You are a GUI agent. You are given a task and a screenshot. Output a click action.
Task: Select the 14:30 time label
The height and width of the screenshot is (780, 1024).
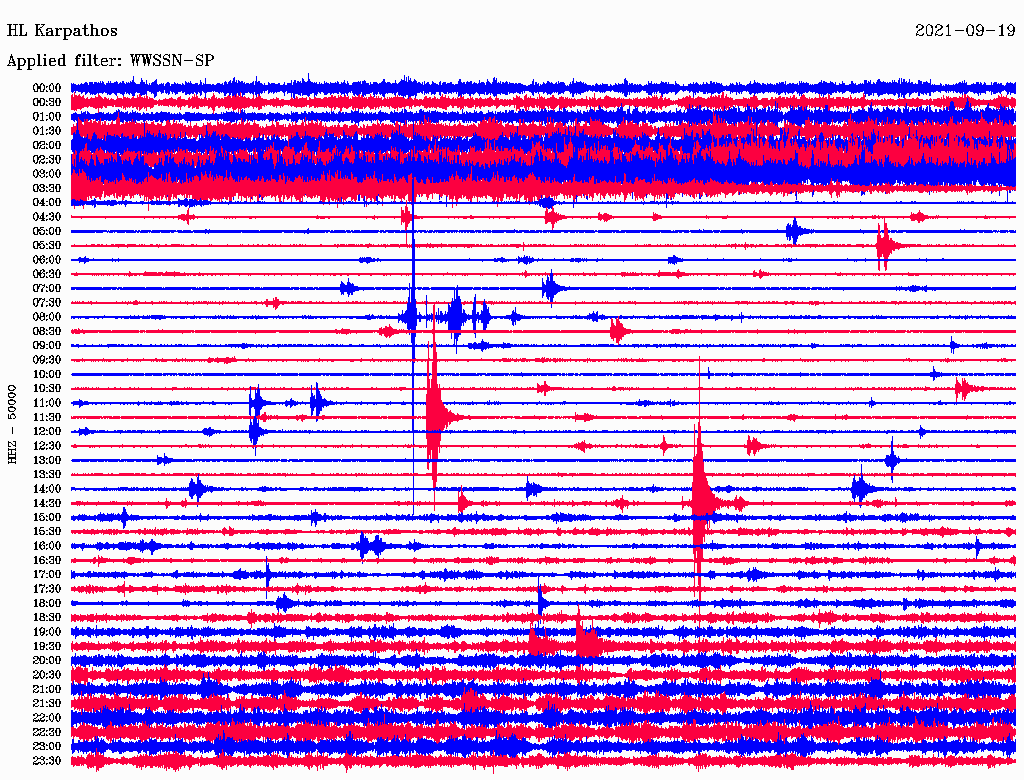47,503
